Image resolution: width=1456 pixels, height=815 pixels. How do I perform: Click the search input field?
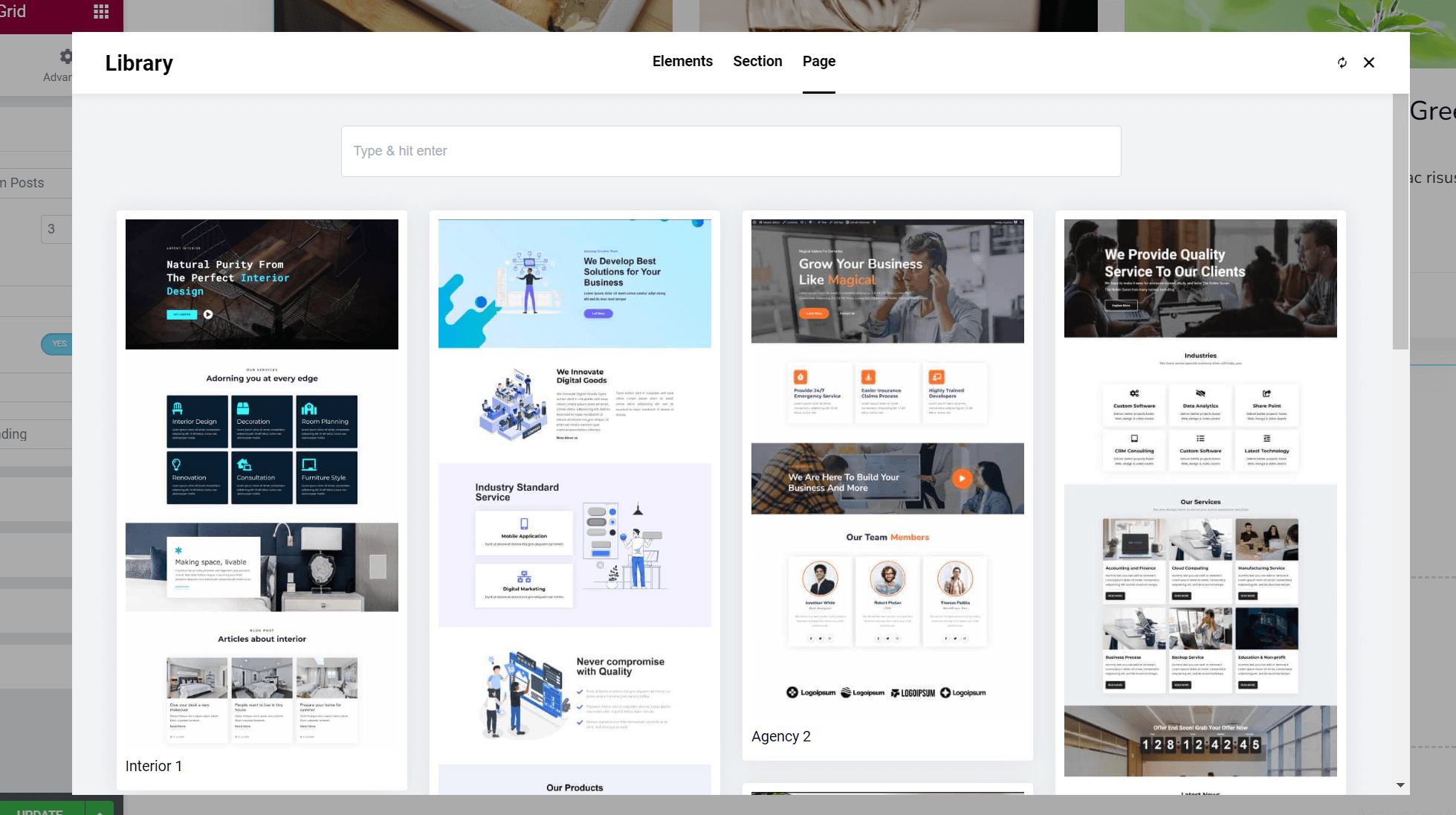(731, 151)
